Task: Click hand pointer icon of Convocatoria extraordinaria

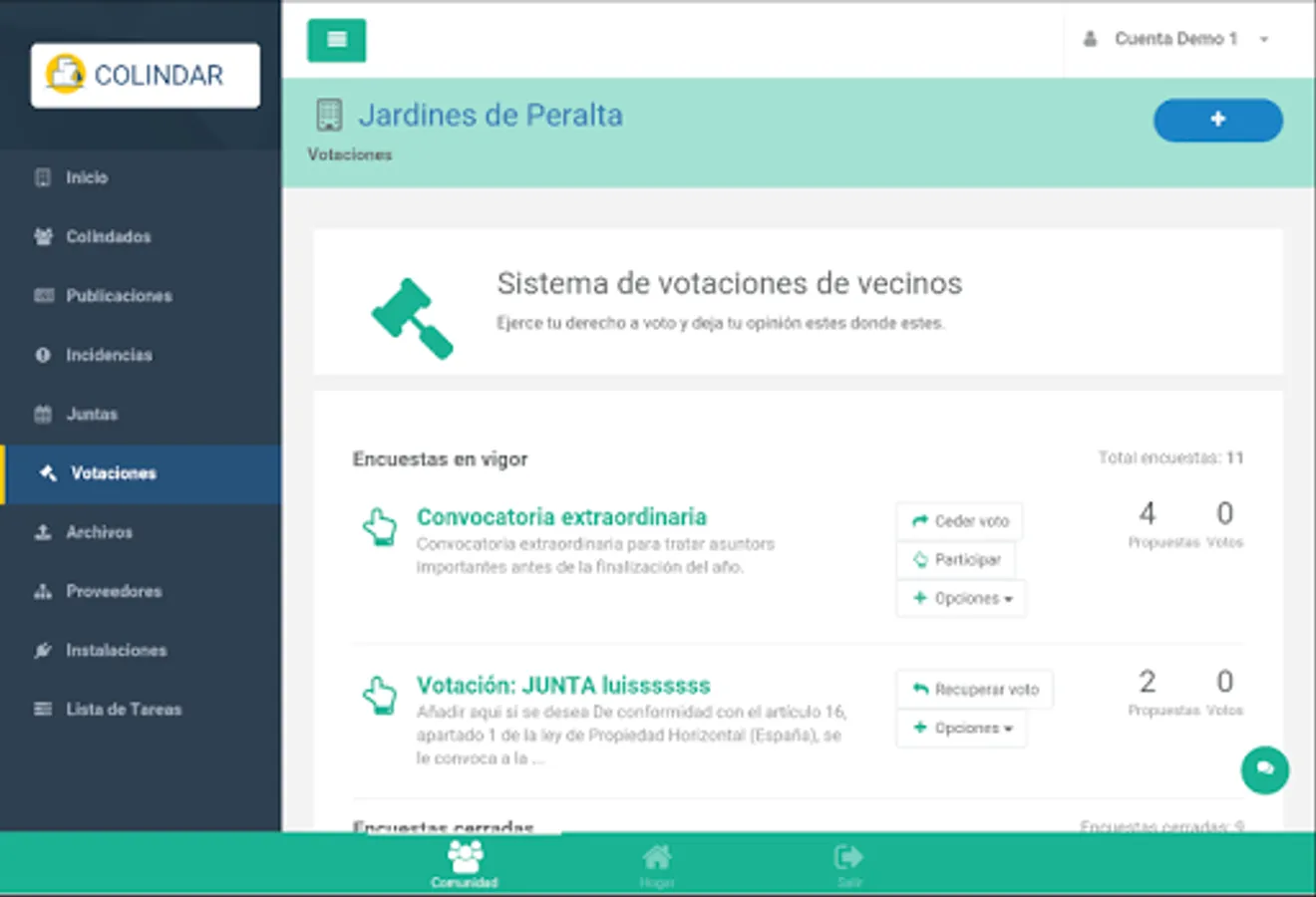Action: click(x=380, y=526)
